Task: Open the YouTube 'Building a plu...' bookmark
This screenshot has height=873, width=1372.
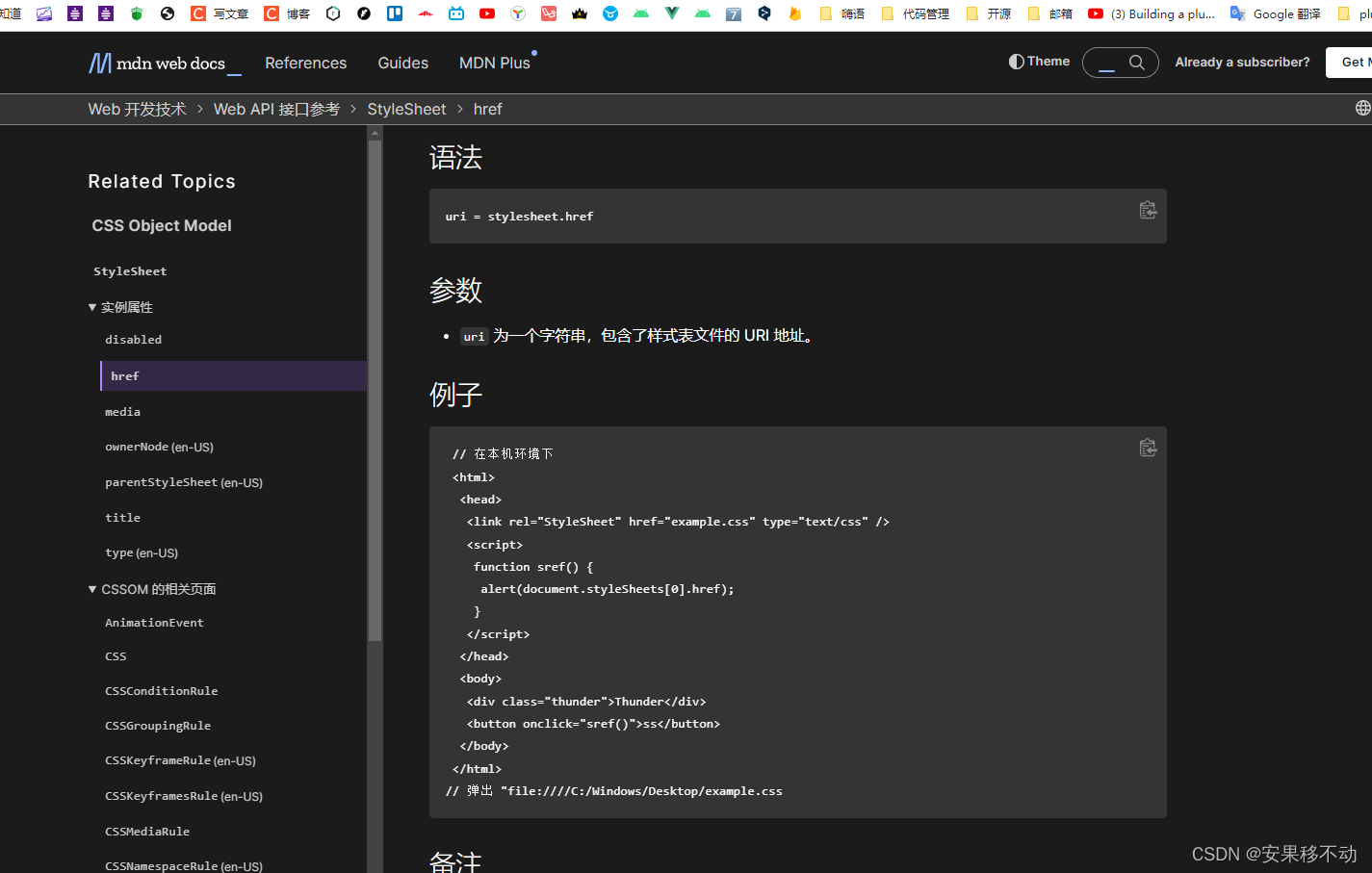Action: tap(1152, 13)
